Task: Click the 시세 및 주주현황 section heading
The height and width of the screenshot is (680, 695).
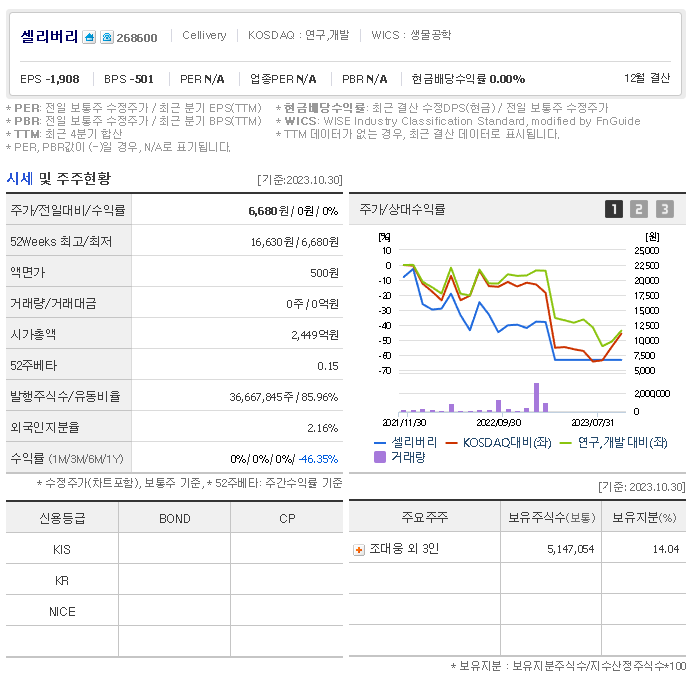Action: click(59, 179)
